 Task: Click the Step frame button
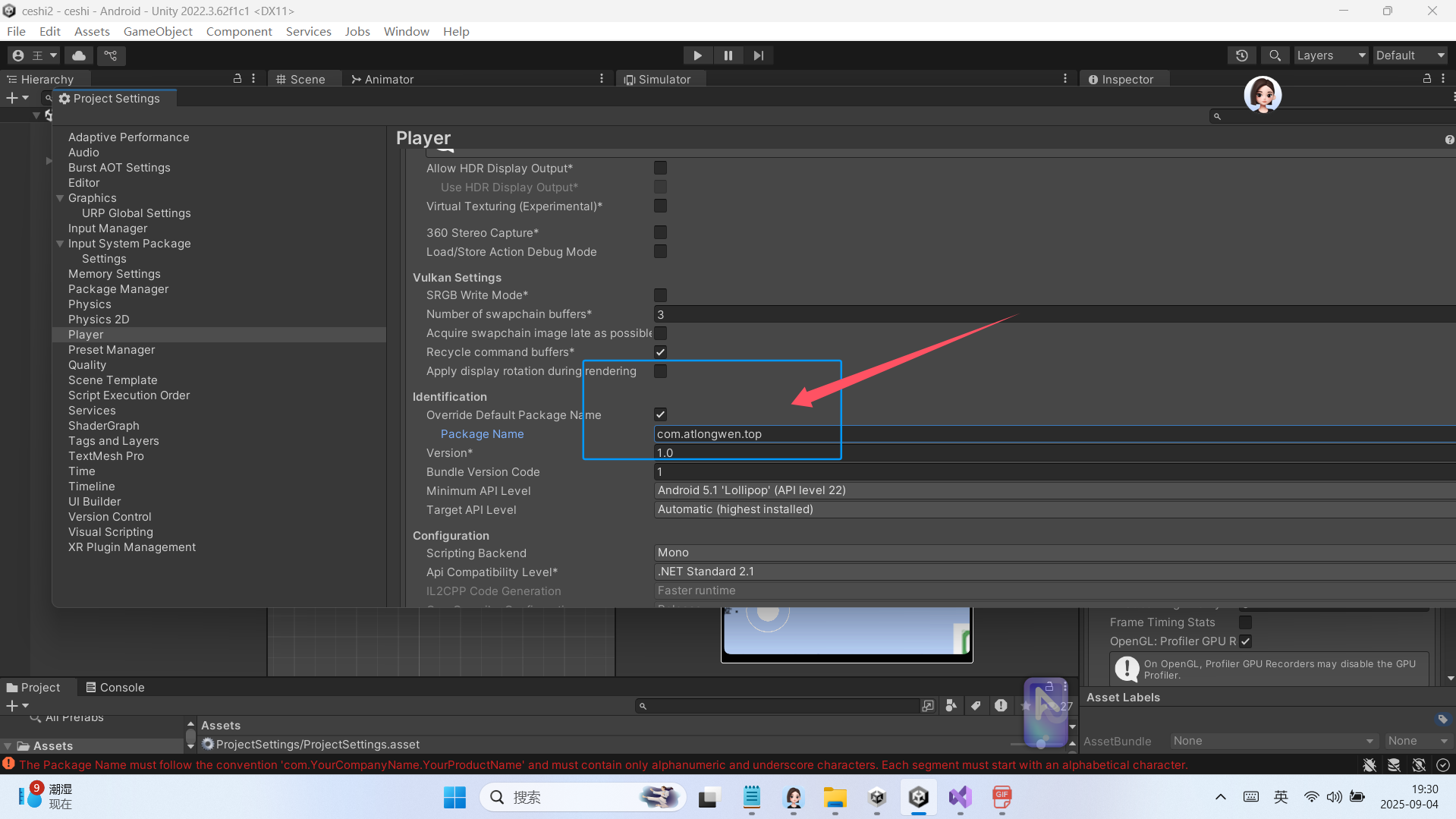pos(759,55)
